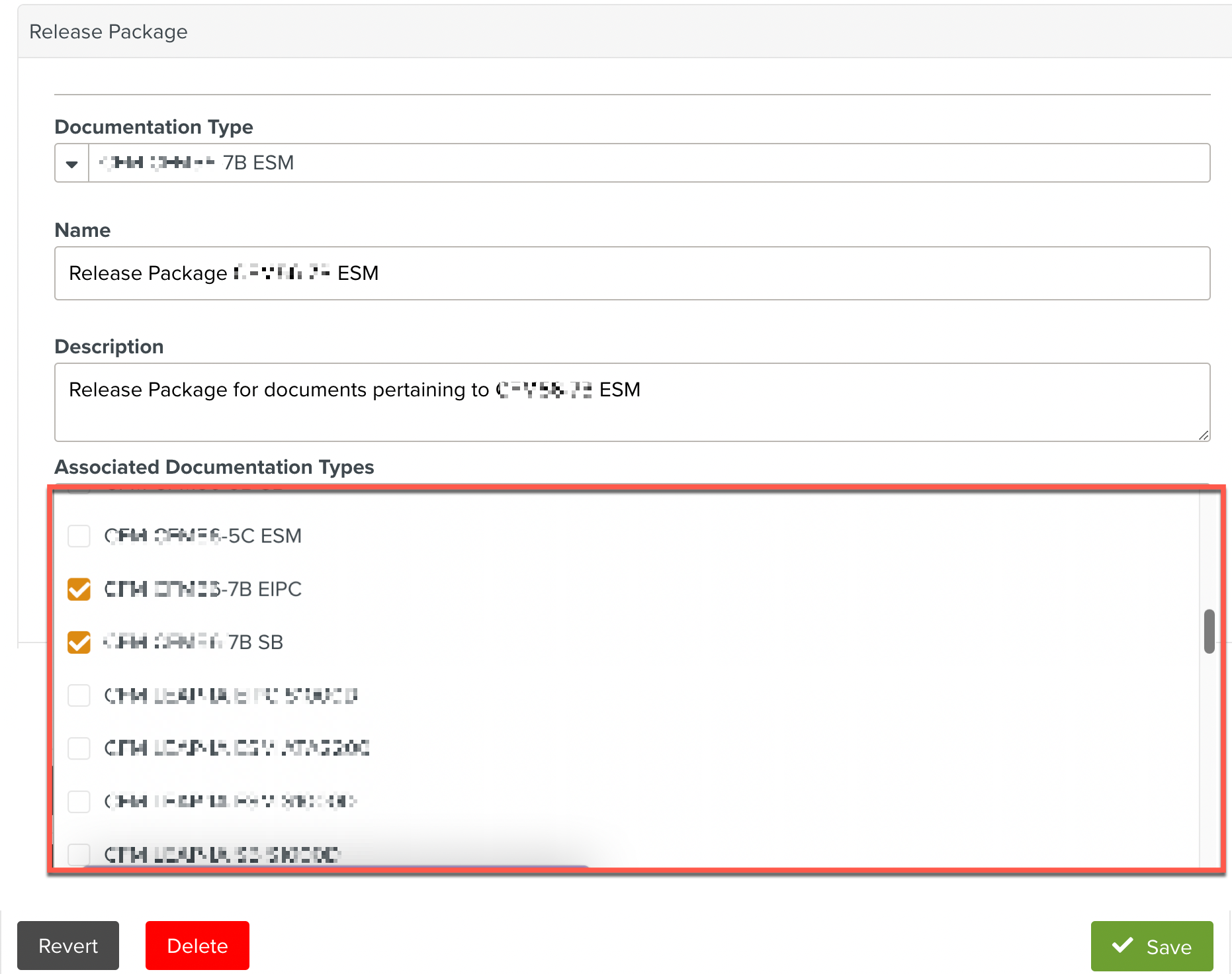
Task: Click the 7B EIPC item label
Action: (203, 589)
